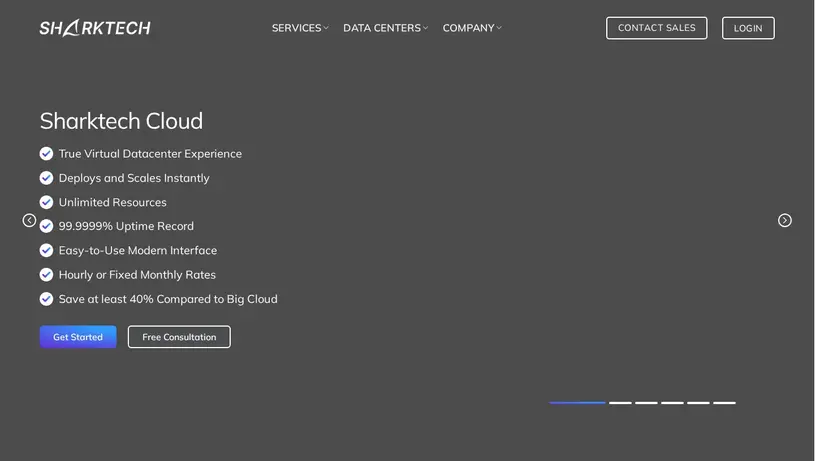
Task: Click checkmark beside 99.9999% Uptime Record
Action: point(46,226)
